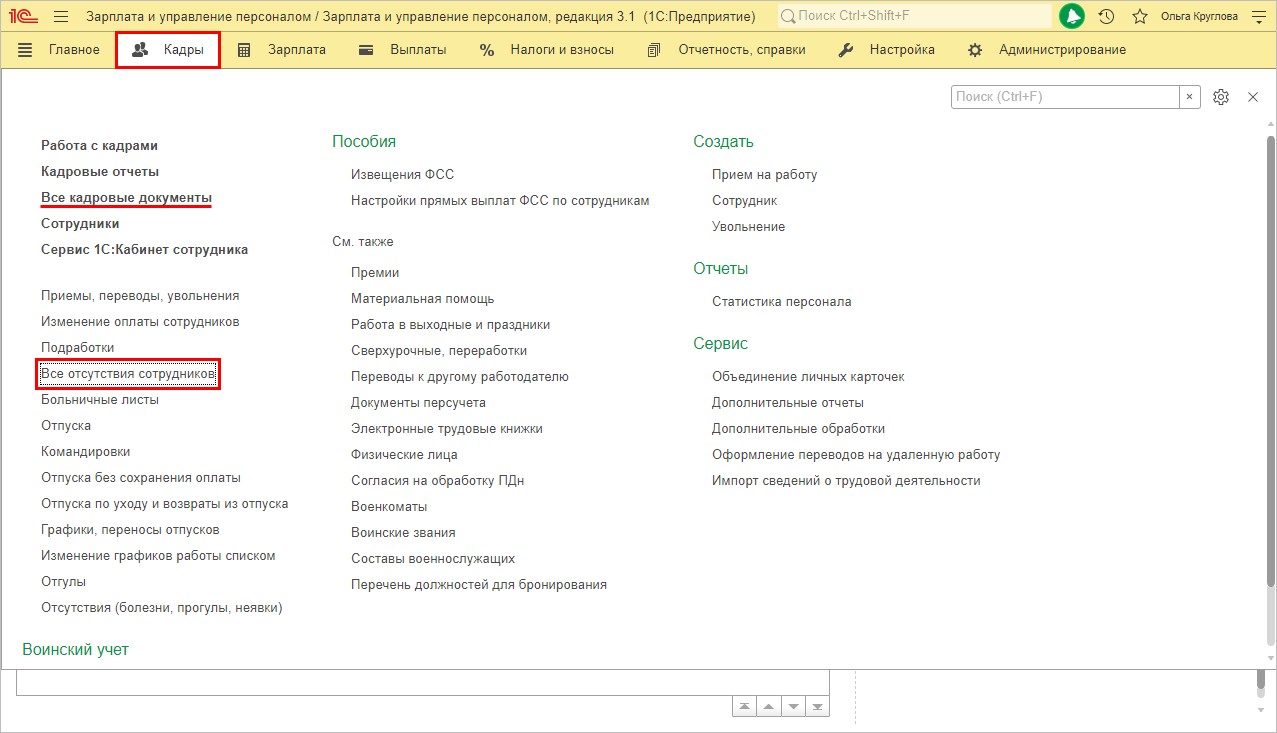Open the Отгулы link
The image size is (1277, 733).
tap(63, 582)
